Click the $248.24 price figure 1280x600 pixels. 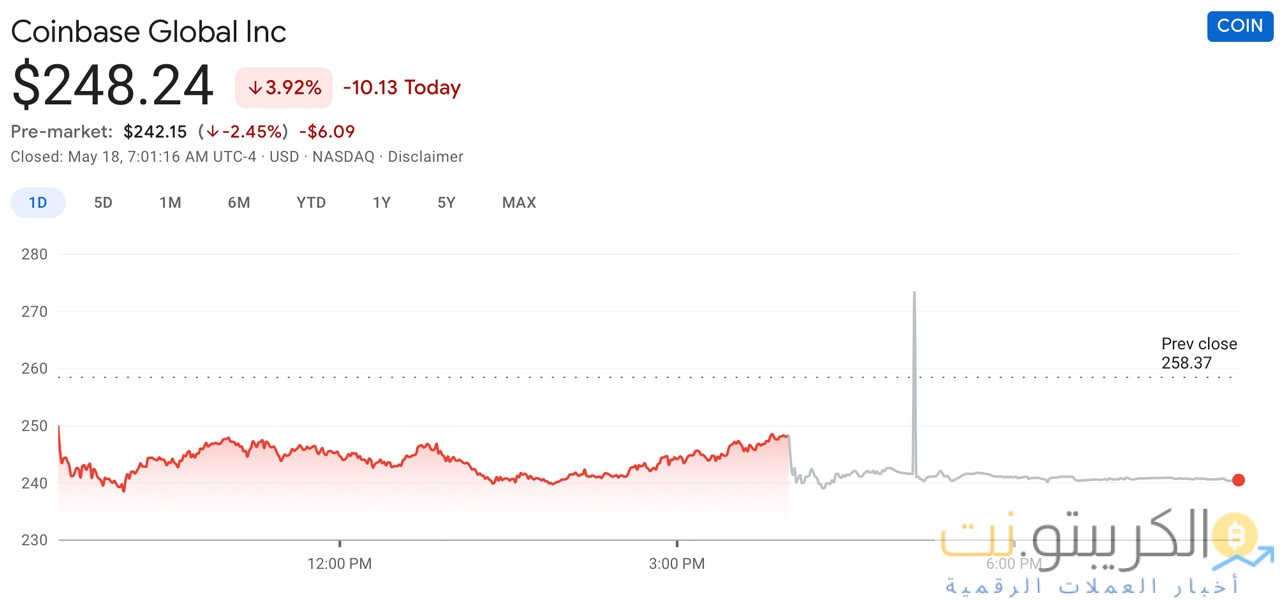[113, 86]
